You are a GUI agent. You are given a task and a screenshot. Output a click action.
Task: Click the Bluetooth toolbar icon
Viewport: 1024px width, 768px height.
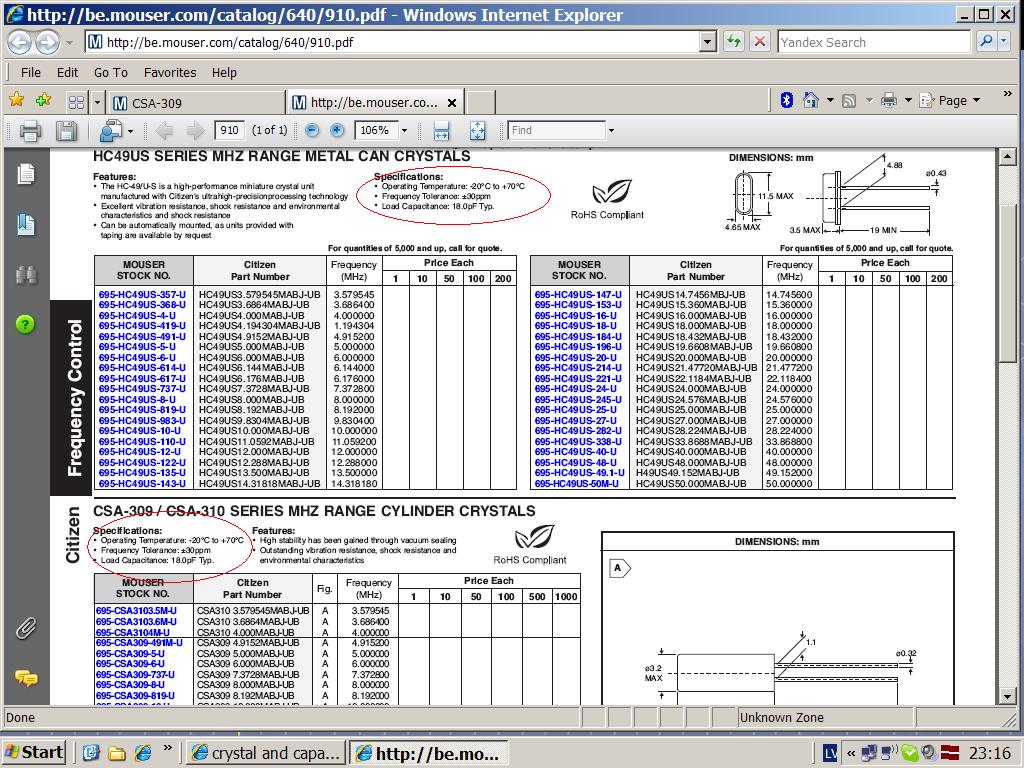[786, 101]
